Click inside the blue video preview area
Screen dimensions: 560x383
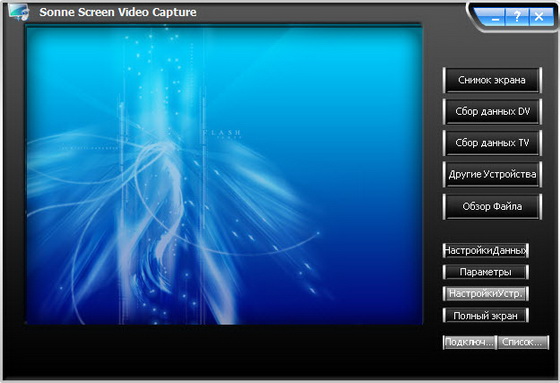[224, 175]
